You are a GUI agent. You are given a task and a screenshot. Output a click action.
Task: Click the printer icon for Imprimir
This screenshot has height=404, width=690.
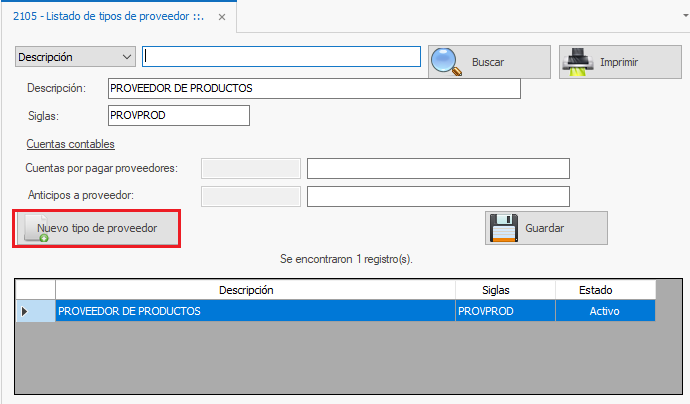(578, 62)
